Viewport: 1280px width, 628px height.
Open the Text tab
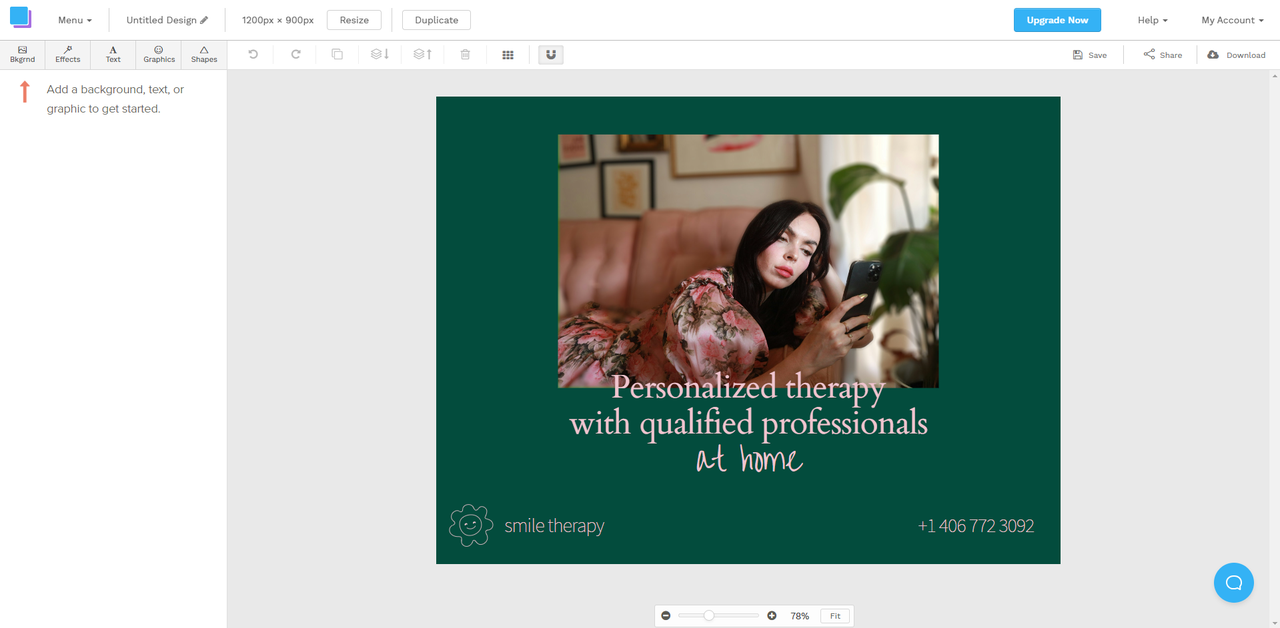point(113,54)
